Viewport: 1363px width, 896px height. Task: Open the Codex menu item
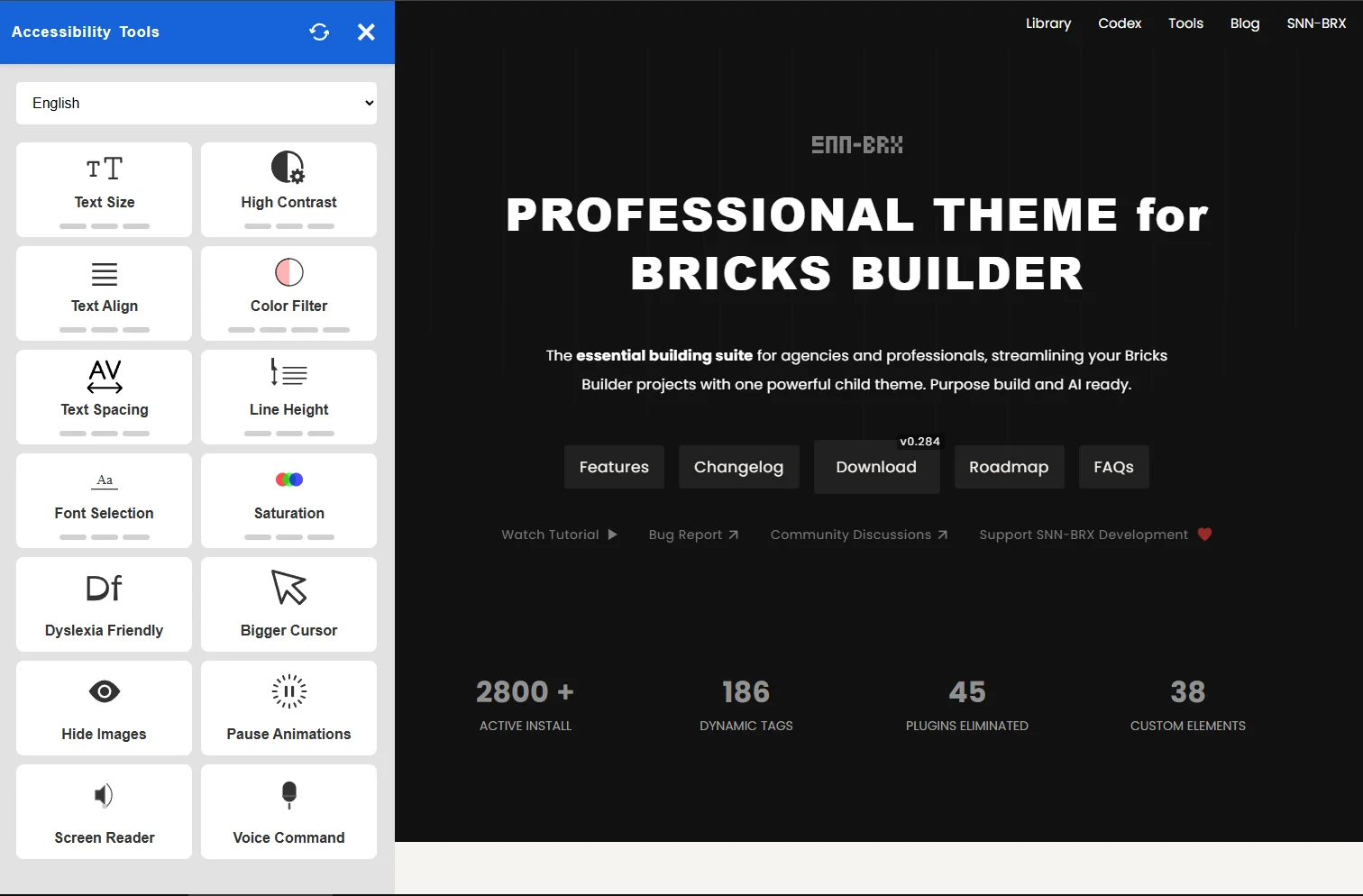[x=1120, y=23]
